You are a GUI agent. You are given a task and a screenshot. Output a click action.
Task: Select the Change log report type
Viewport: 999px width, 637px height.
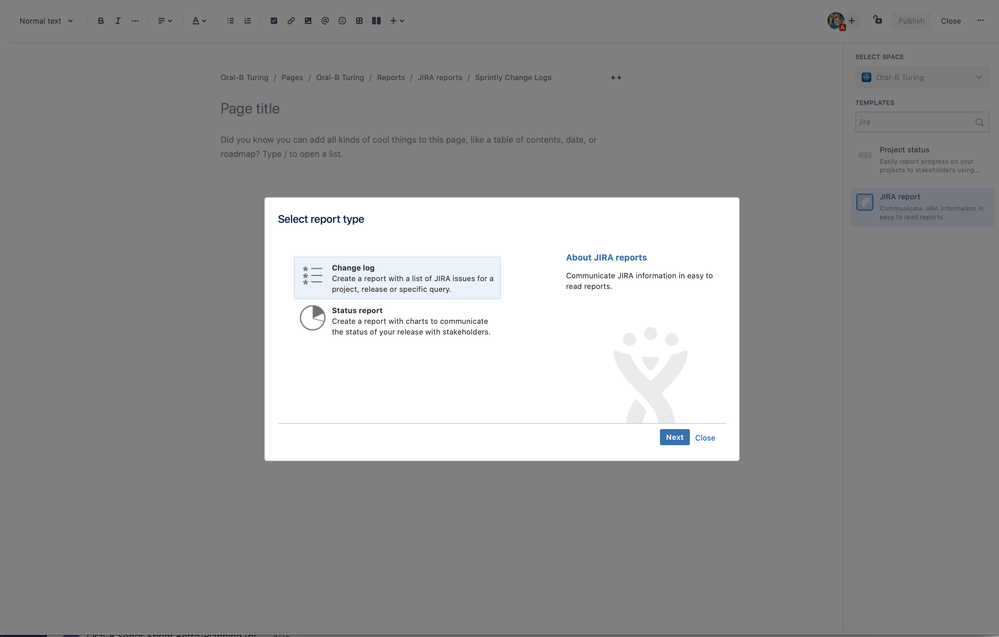click(397, 278)
